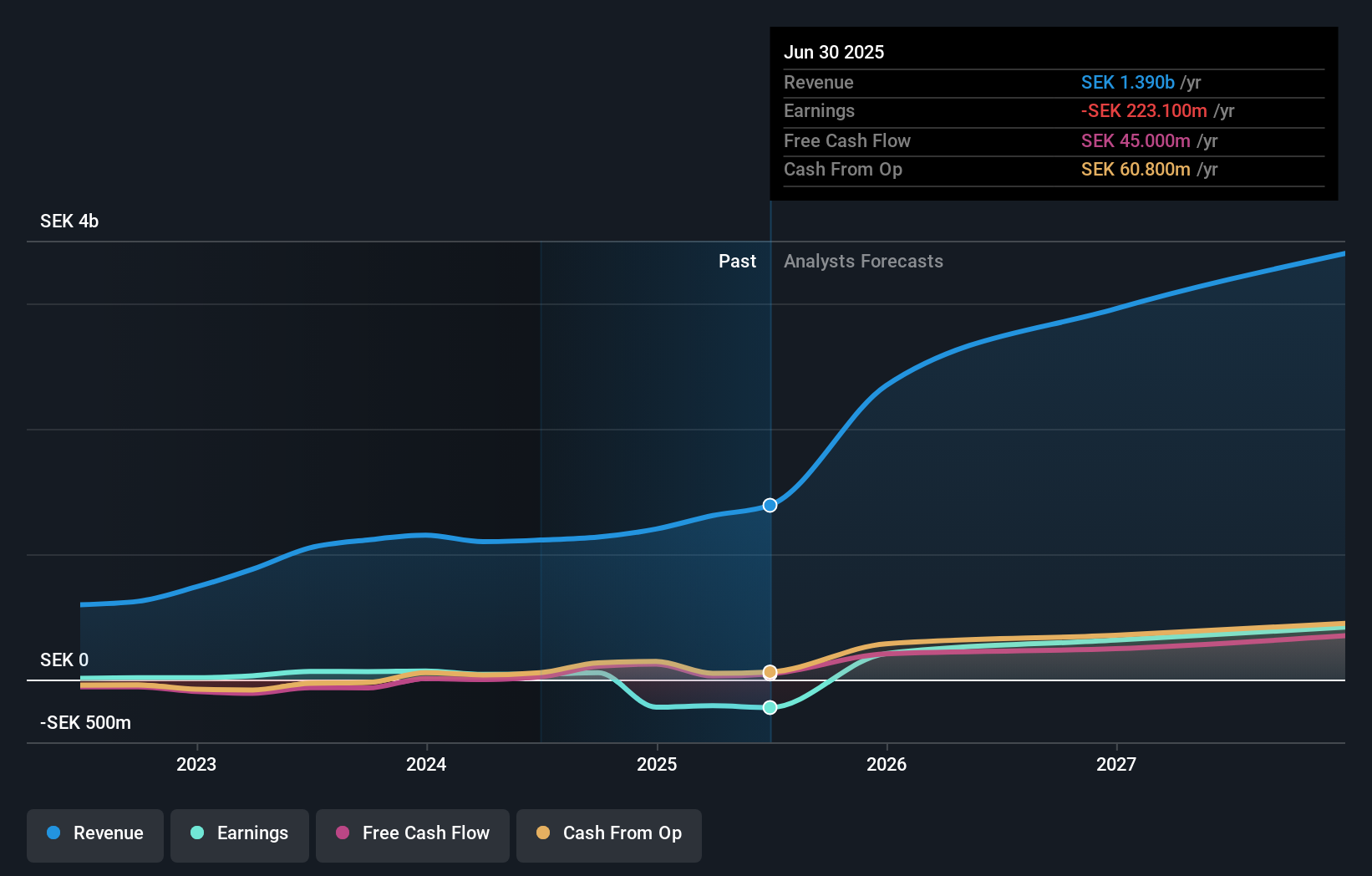1372x876 pixels.
Task: Click the orange Cash From Op legend dot
Action: [x=541, y=833]
